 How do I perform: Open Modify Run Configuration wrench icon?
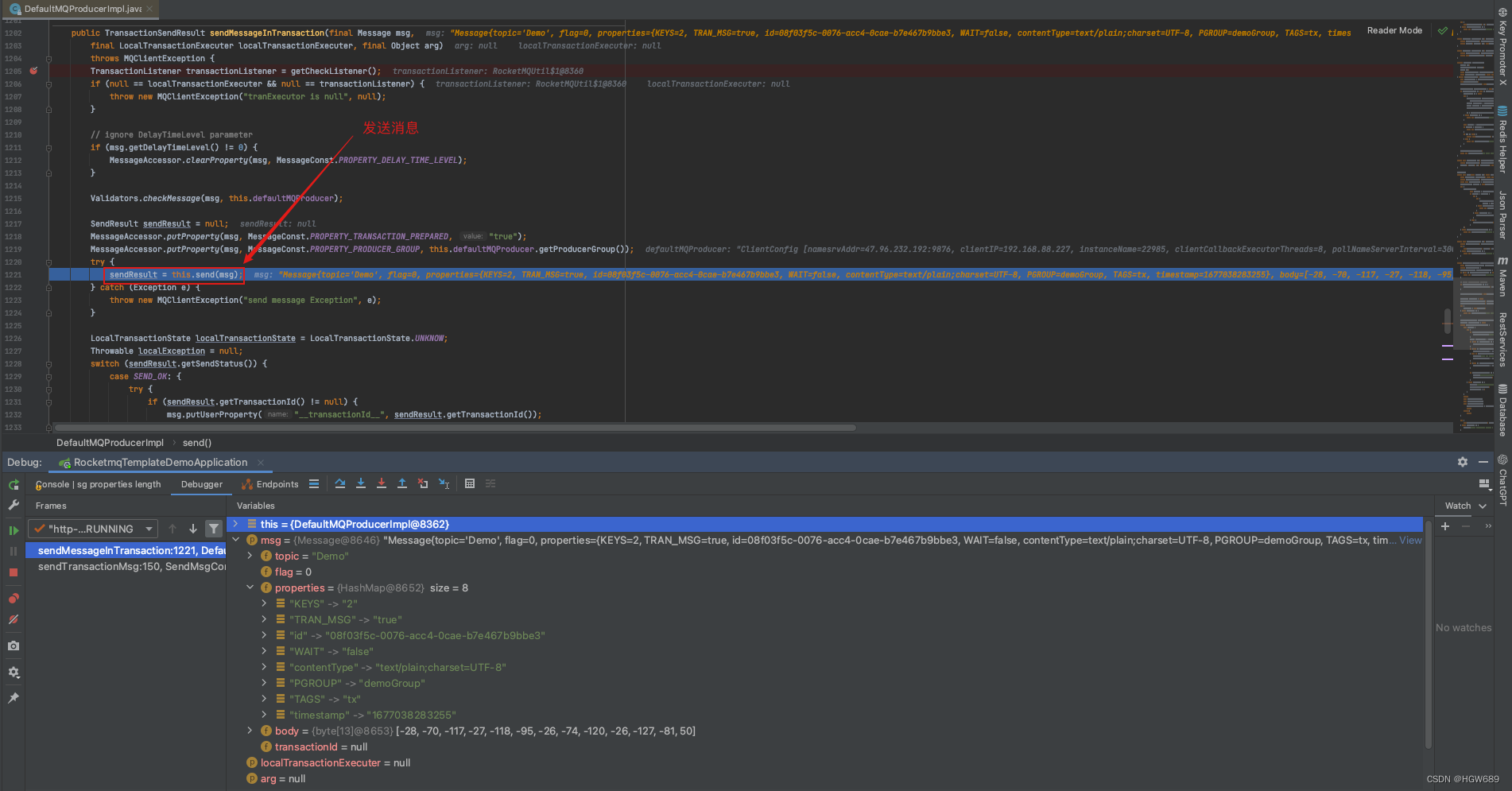pos(14,505)
